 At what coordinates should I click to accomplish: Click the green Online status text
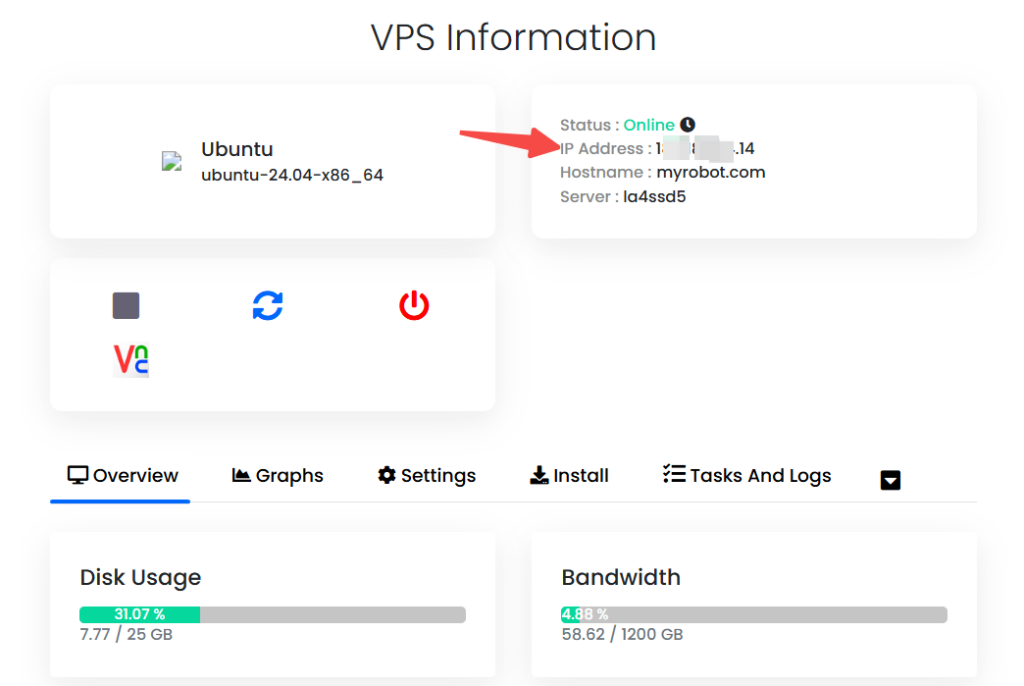pos(649,125)
